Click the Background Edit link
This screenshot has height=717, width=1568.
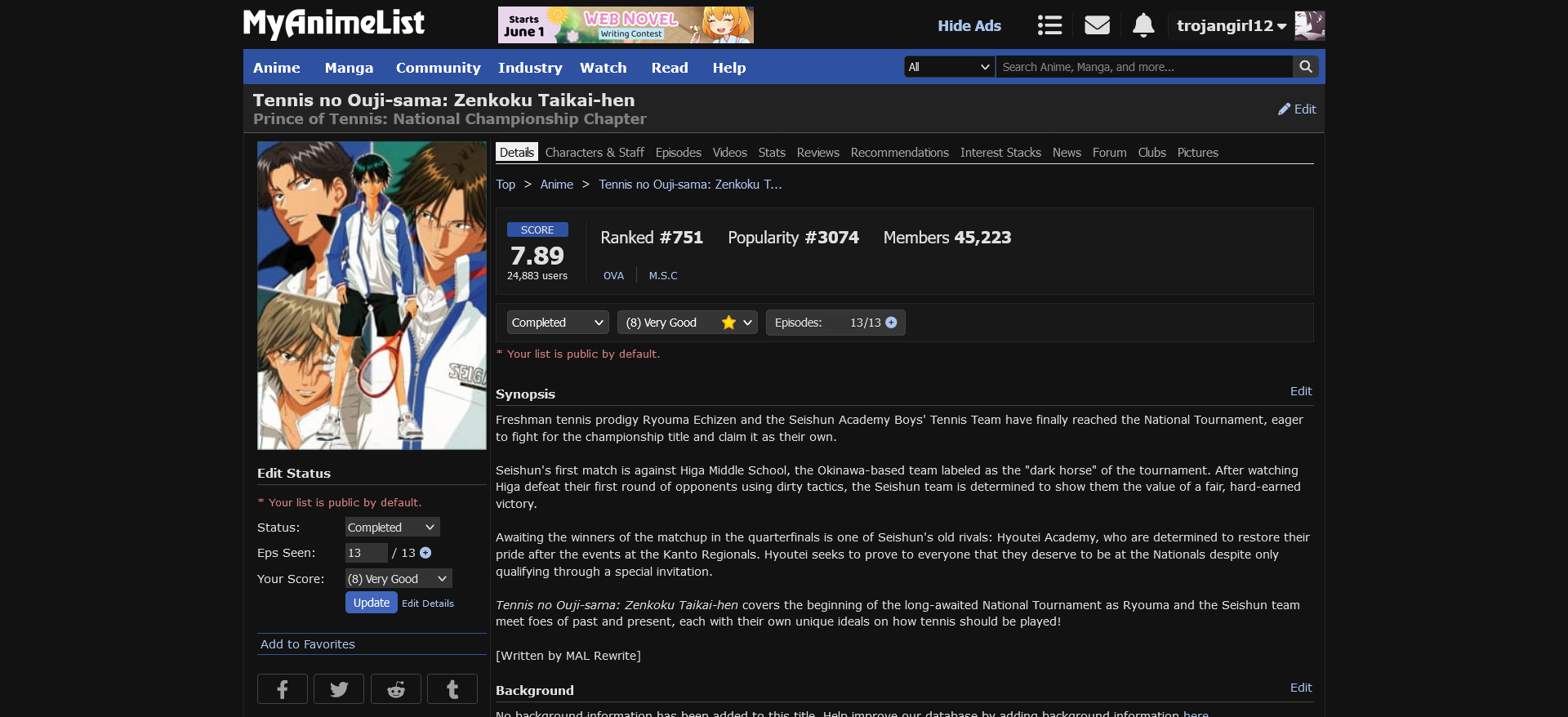point(1301,688)
